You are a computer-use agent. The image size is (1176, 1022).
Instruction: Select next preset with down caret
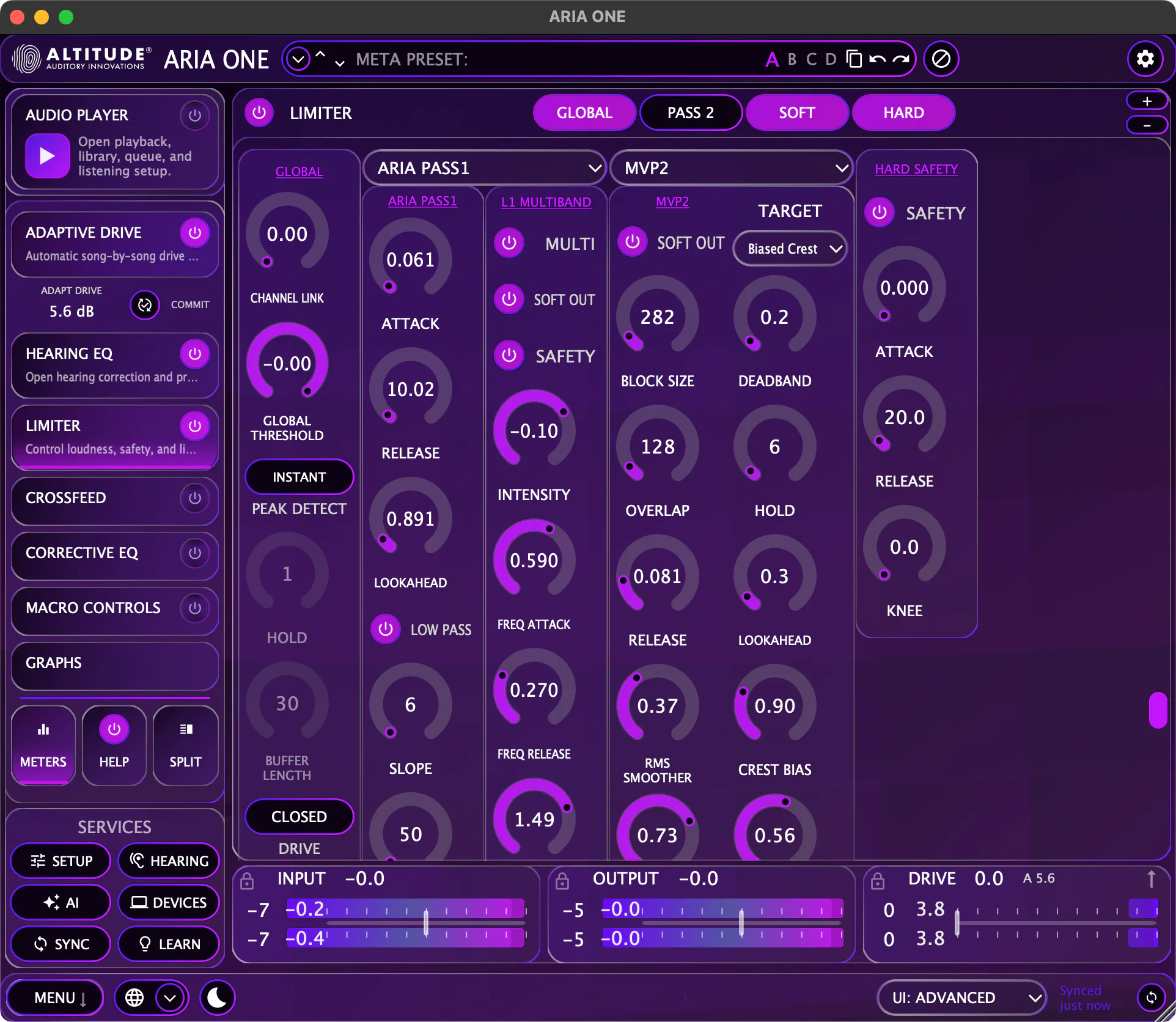pyautogui.click(x=340, y=64)
